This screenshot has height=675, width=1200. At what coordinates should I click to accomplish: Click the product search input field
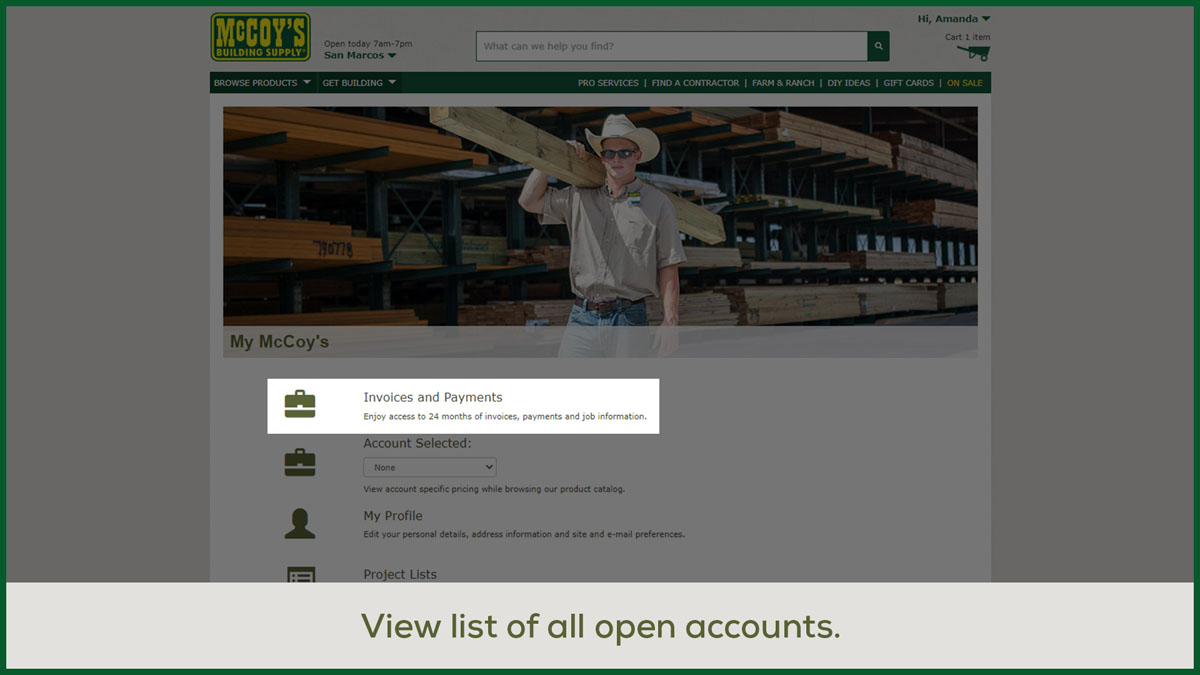click(670, 46)
